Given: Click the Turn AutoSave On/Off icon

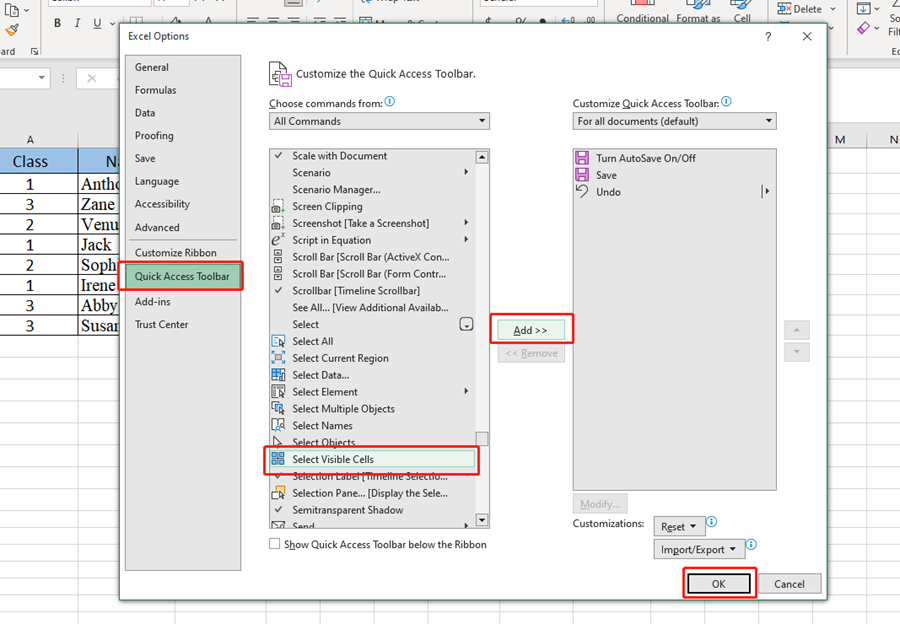Looking at the screenshot, I should (x=582, y=158).
